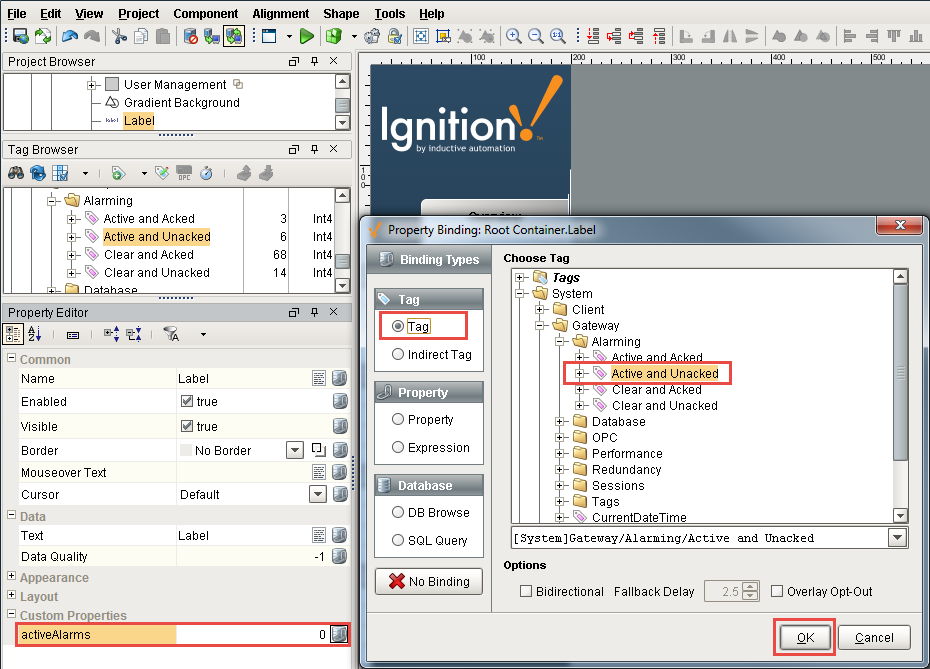Open the Alignment menu
Screen dimensions: 930x669
280,14
